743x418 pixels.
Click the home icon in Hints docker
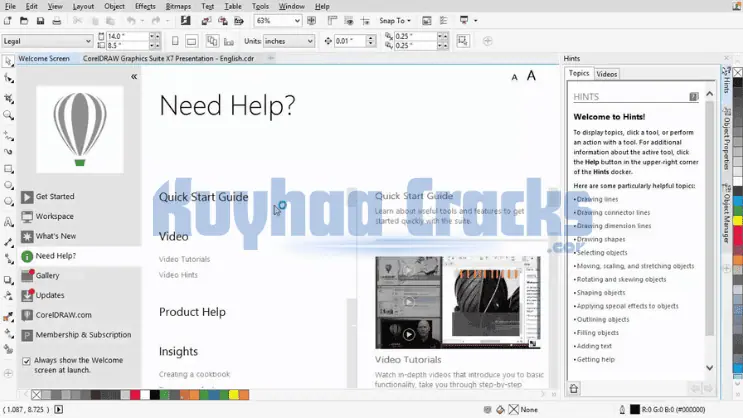pos(575,391)
